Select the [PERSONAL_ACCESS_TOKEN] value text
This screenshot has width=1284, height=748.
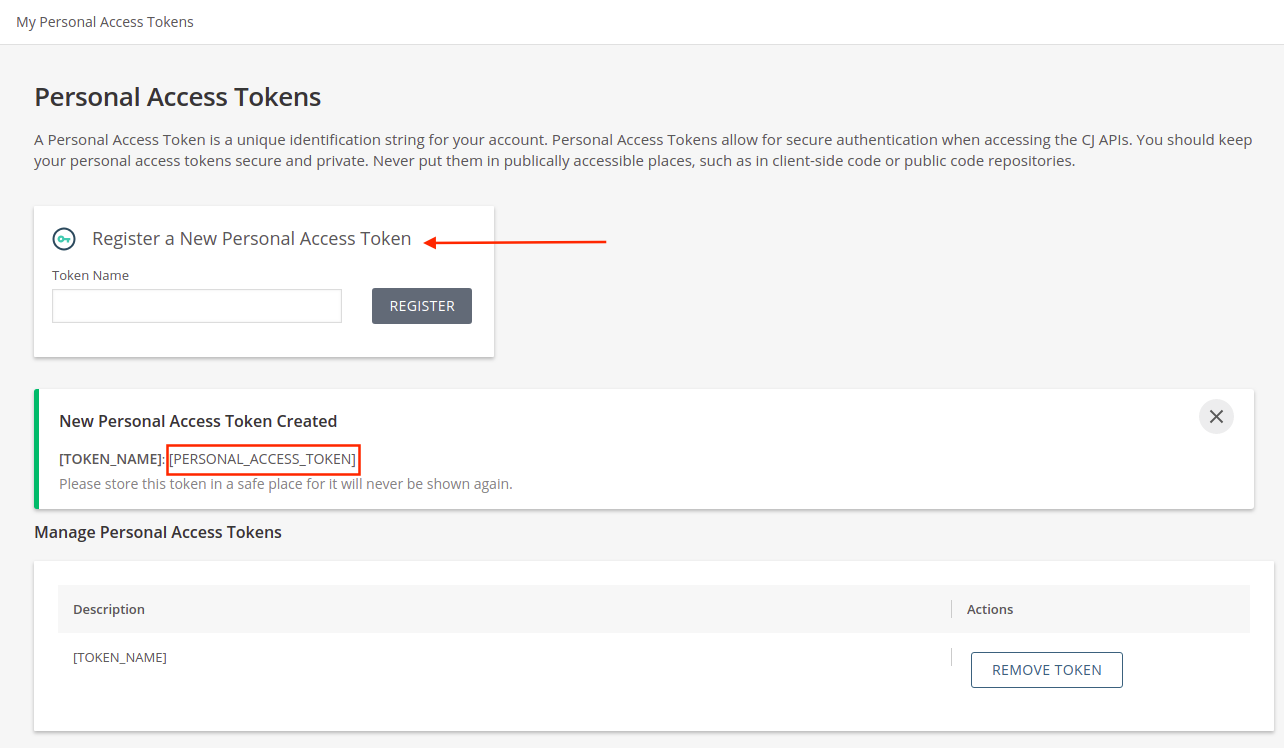pos(263,459)
